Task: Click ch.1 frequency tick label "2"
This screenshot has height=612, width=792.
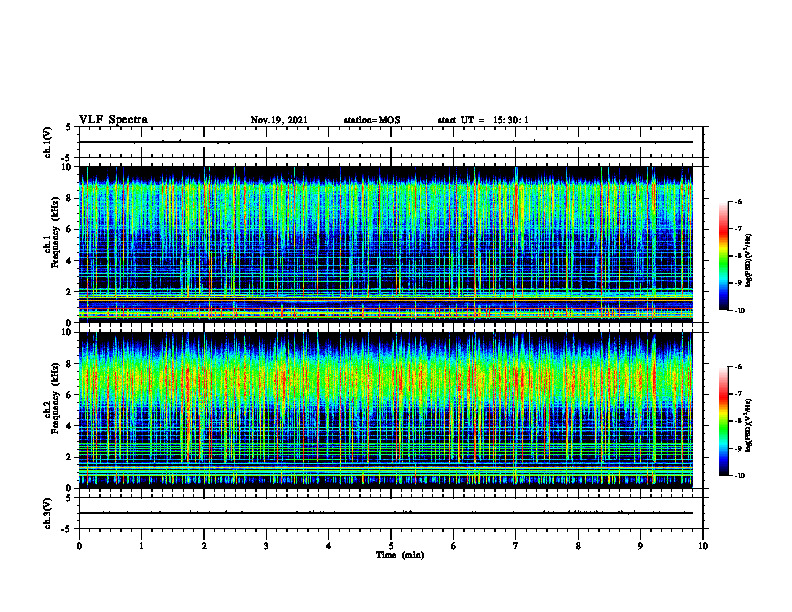Action: 69,291
